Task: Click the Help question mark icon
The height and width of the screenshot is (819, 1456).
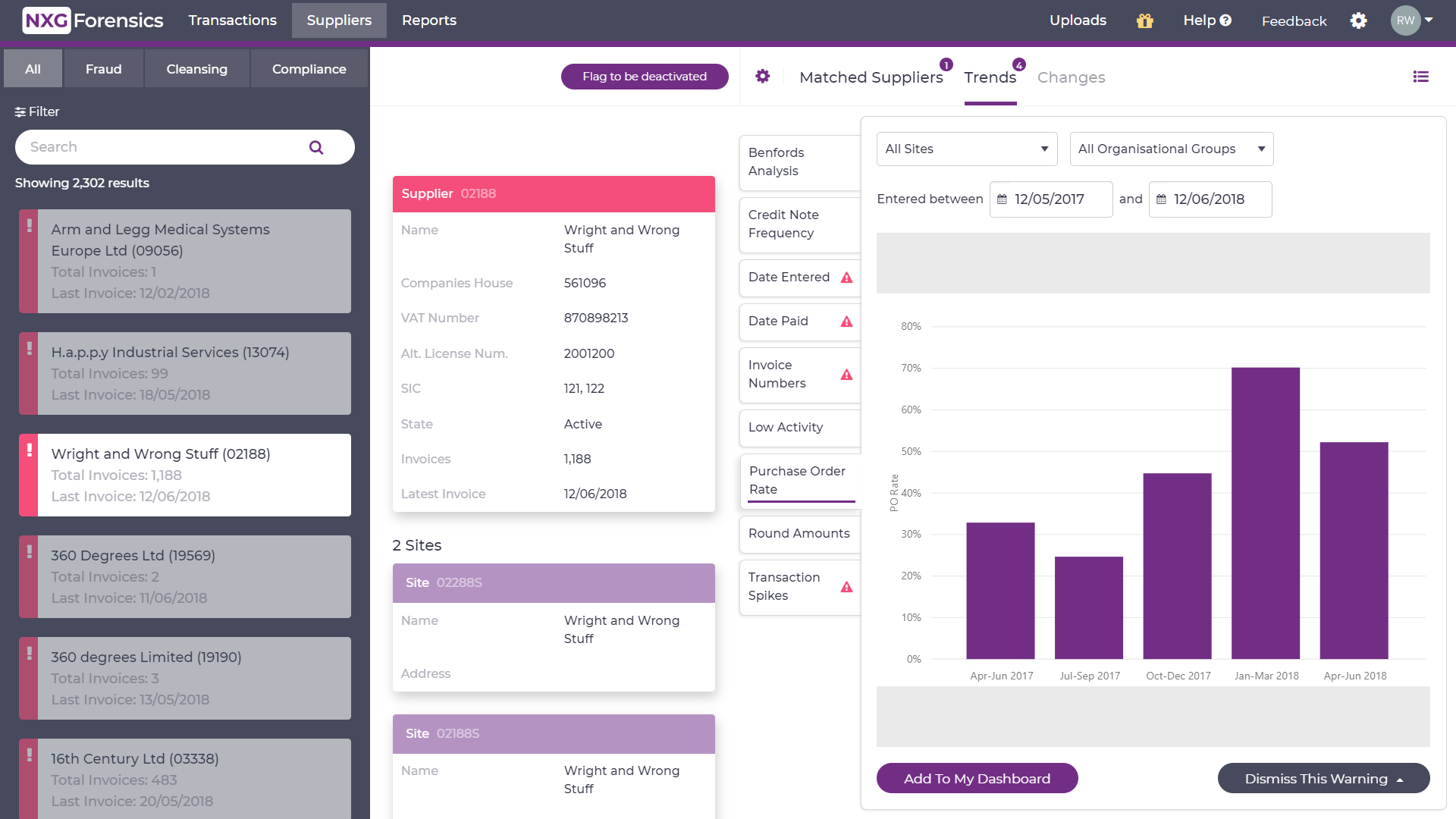Action: [x=1225, y=20]
